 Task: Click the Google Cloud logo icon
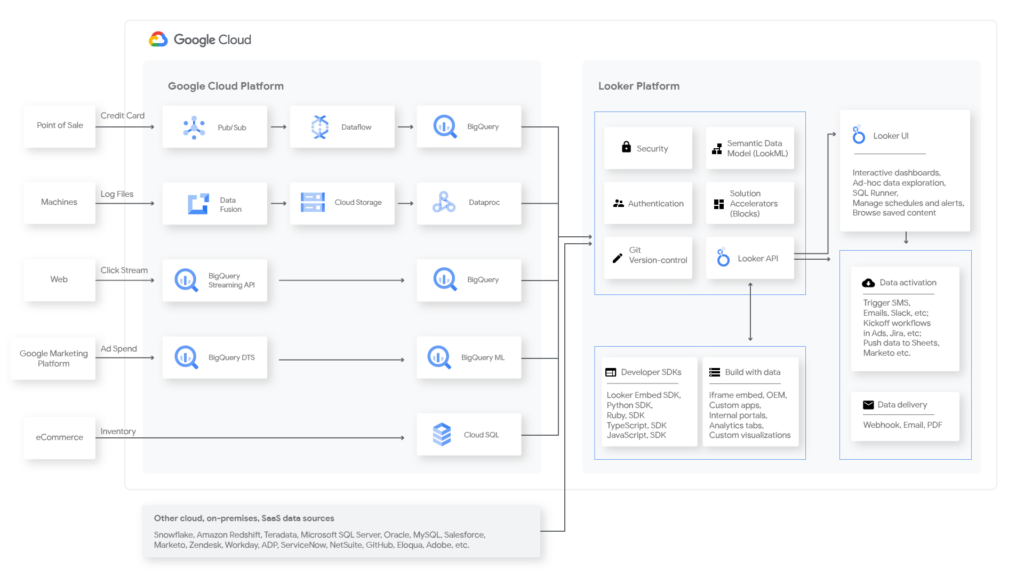(x=158, y=40)
